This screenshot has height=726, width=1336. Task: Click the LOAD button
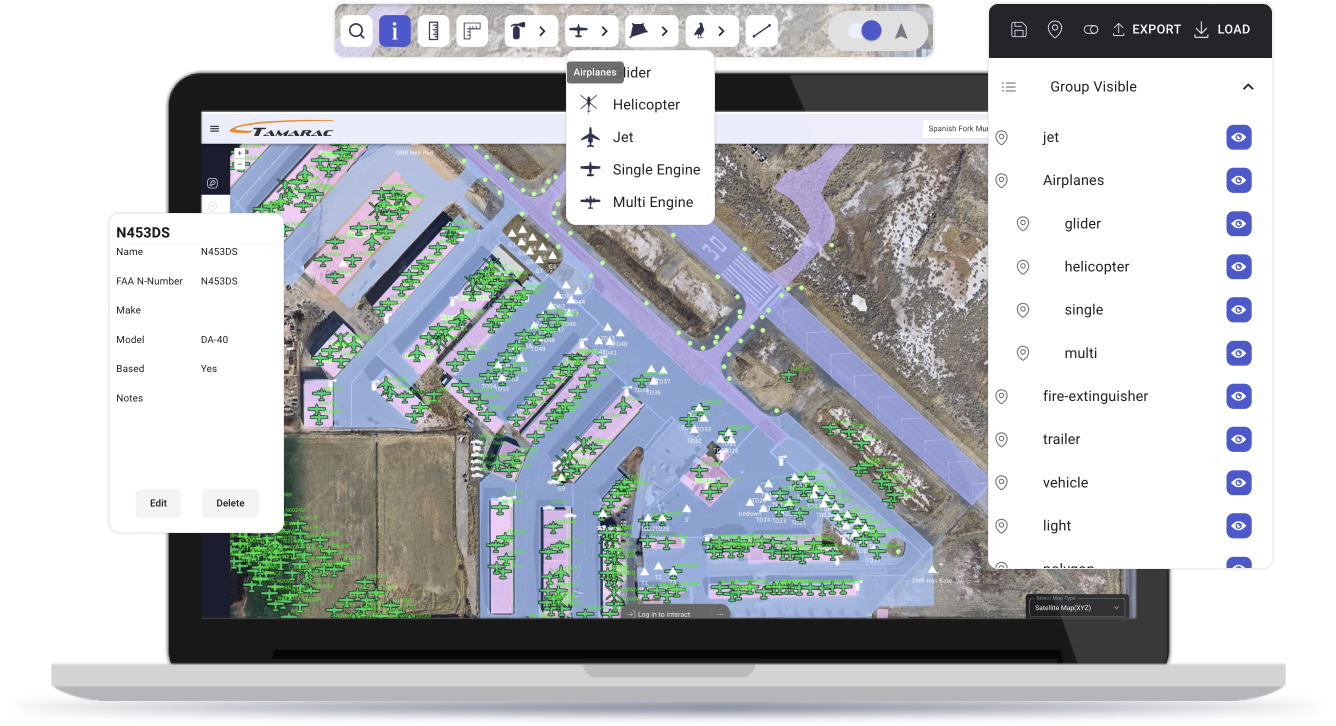coord(1222,30)
